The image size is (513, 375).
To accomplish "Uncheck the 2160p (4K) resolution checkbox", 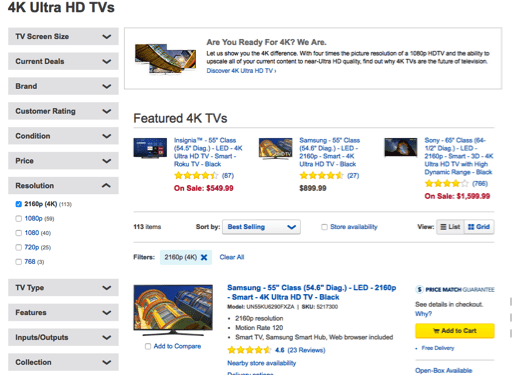I will click(19, 204).
